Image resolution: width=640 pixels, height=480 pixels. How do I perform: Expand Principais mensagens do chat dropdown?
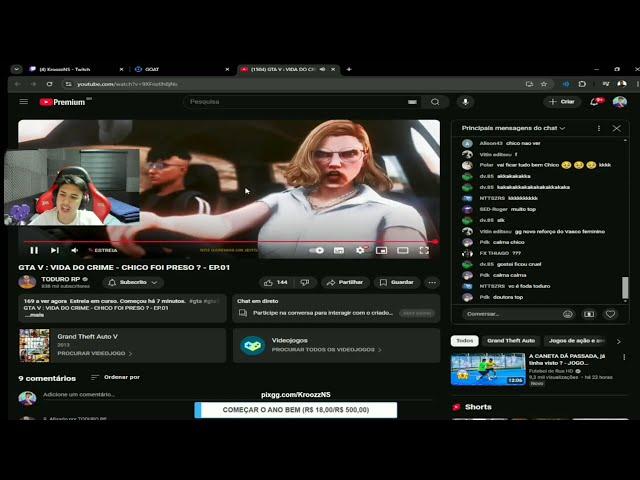tap(513, 128)
